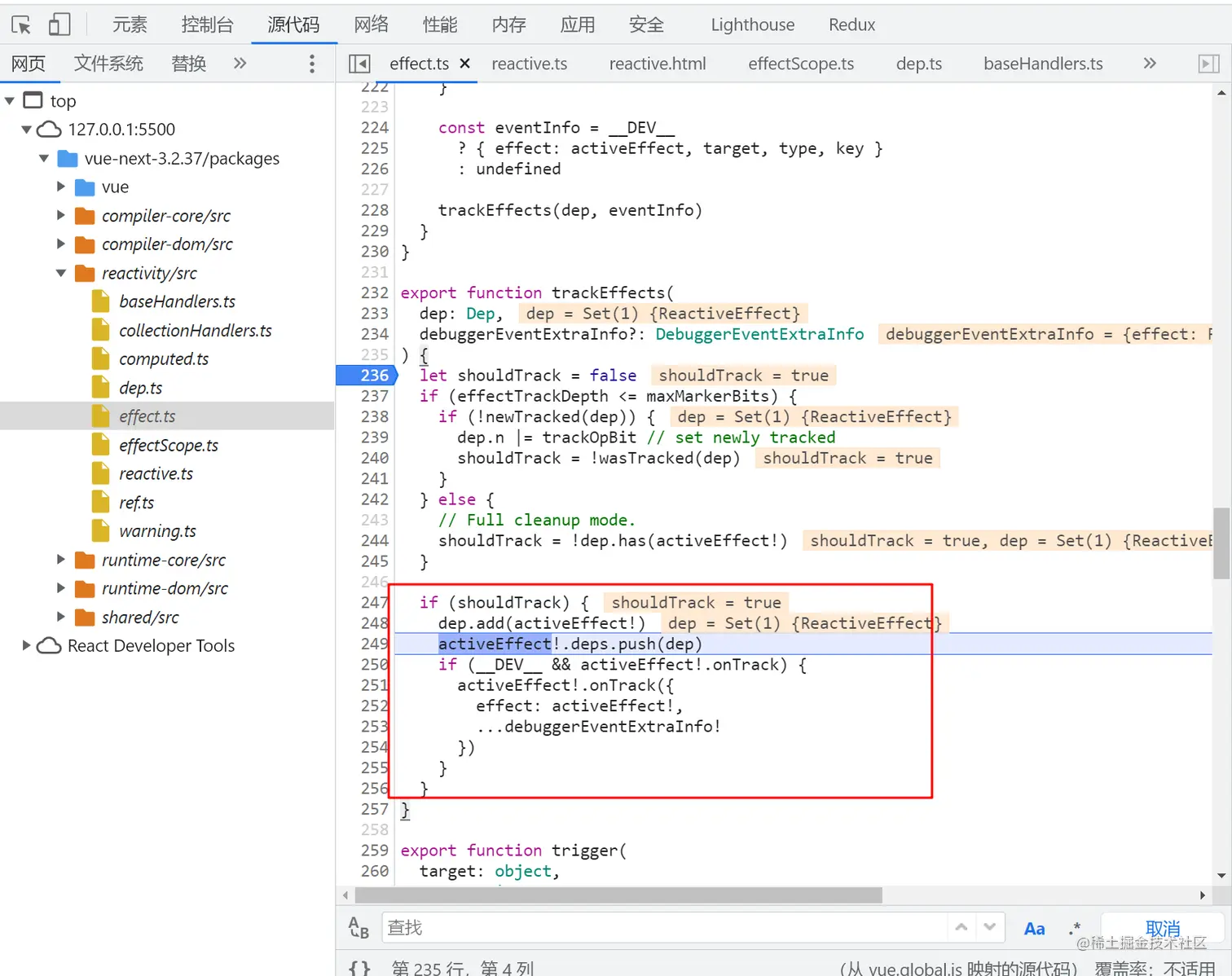The height and width of the screenshot is (976, 1232).
Task: Open collectionHandlers.ts in file tree
Action: (196, 330)
